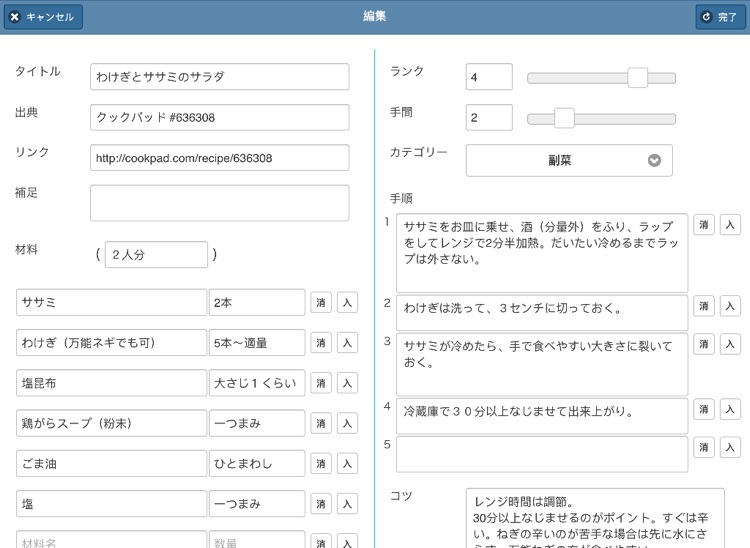Click the 2人分 servings field
This screenshot has height=548, width=750.
[156, 254]
